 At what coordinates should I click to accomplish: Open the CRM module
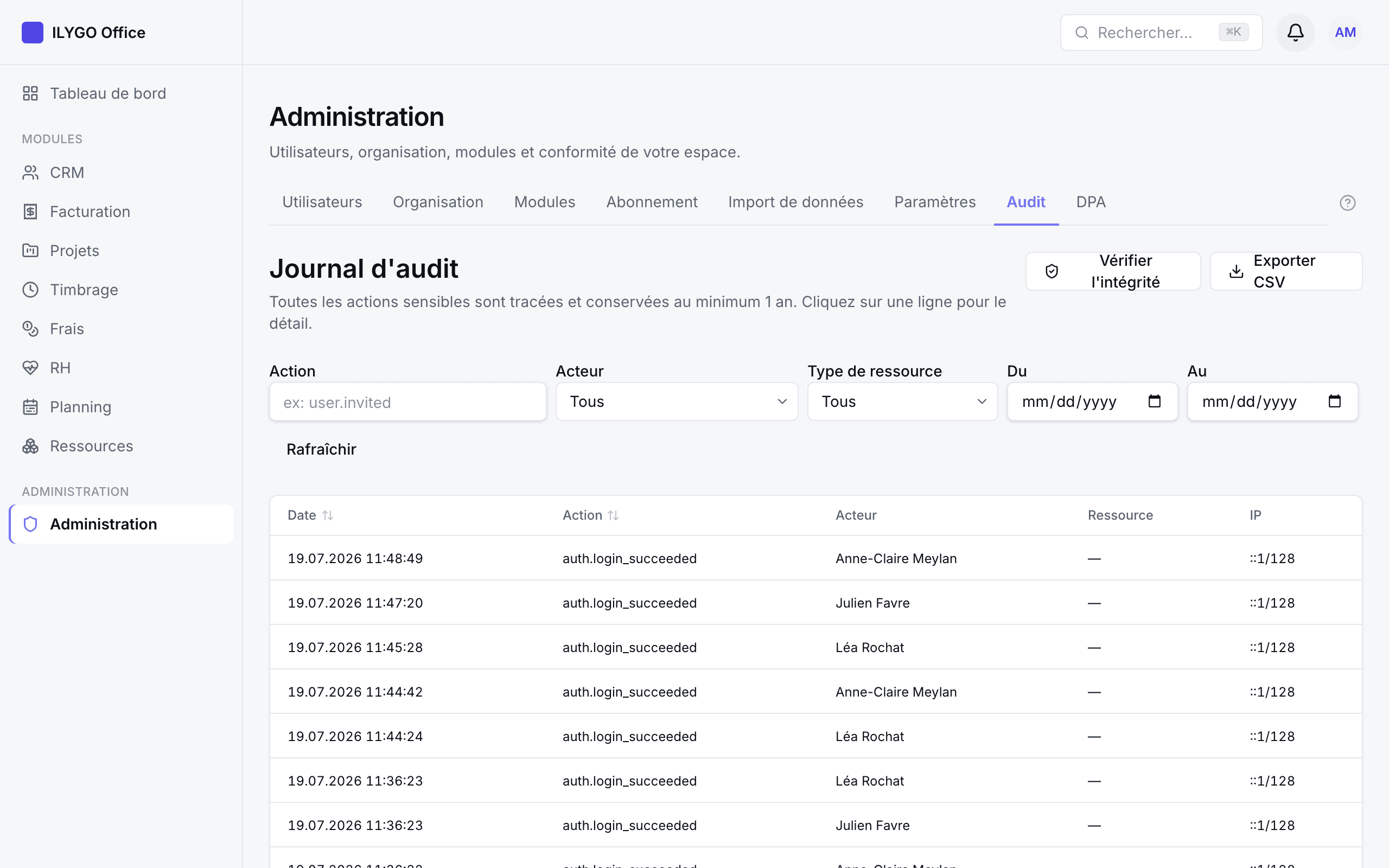coord(121,172)
